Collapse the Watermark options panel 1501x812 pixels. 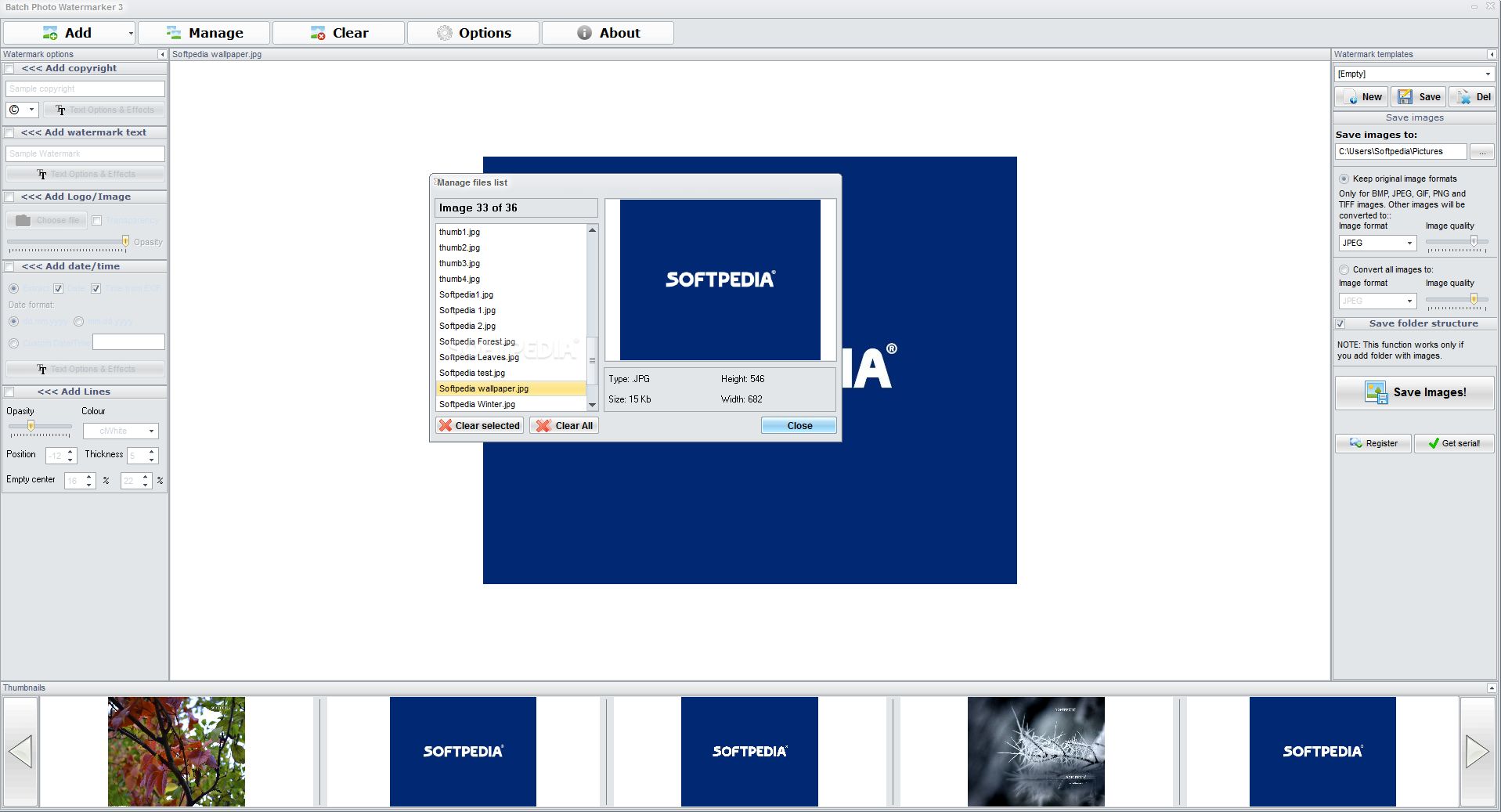[162, 55]
